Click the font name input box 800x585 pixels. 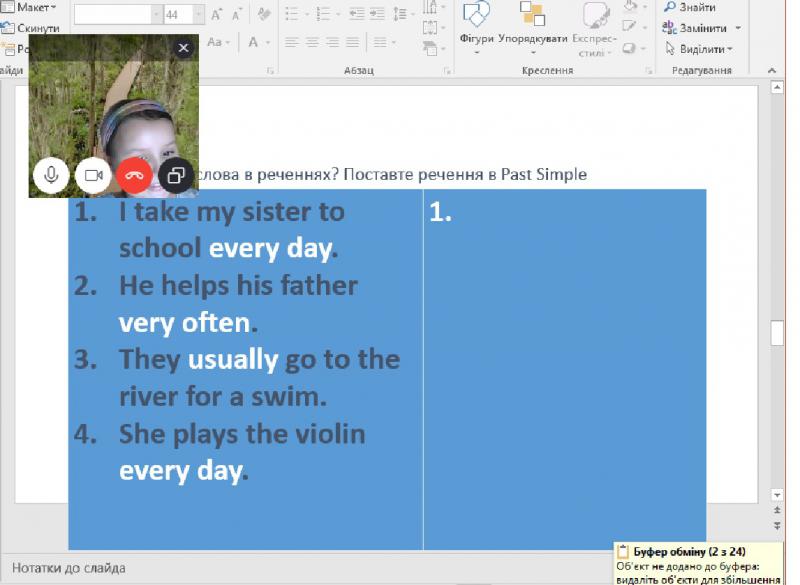point(113,15)
